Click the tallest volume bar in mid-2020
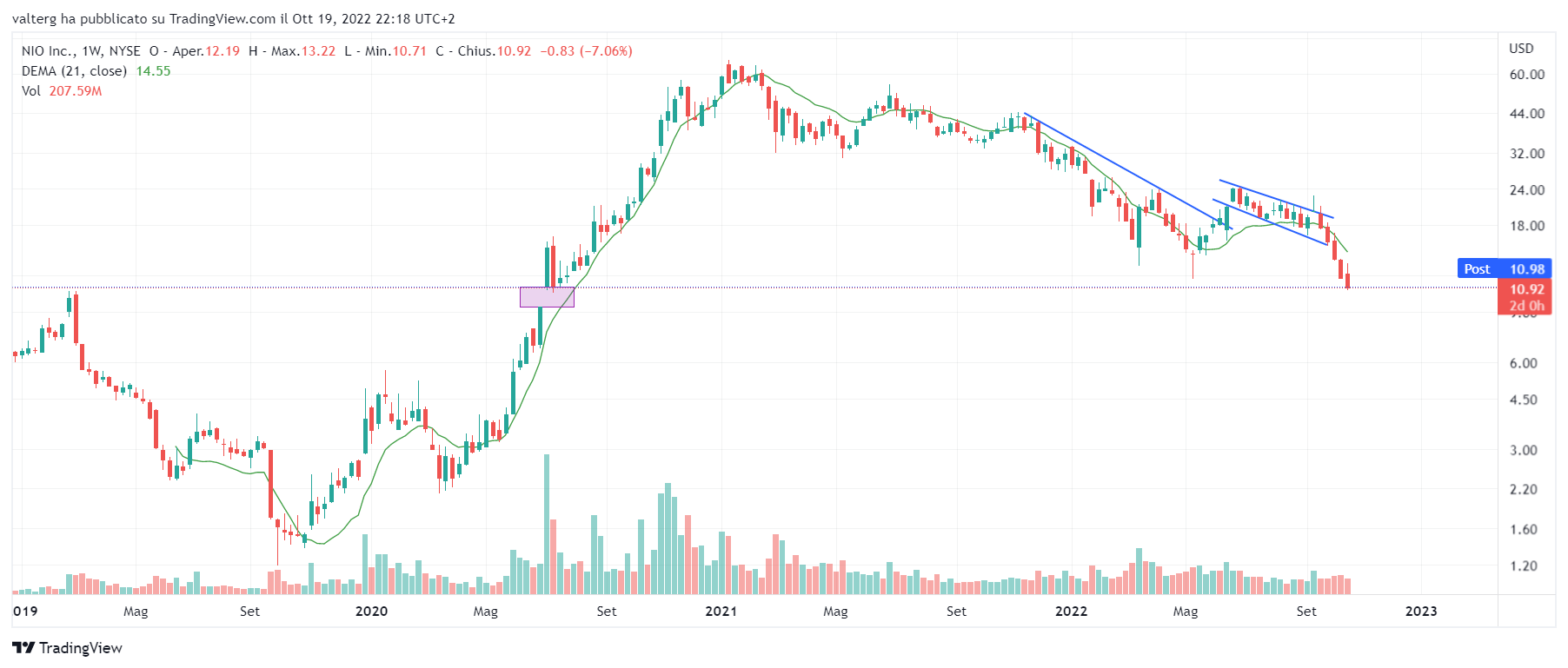Image resolution: width=1568 pixels, height=668 pixels. (547, 524)
